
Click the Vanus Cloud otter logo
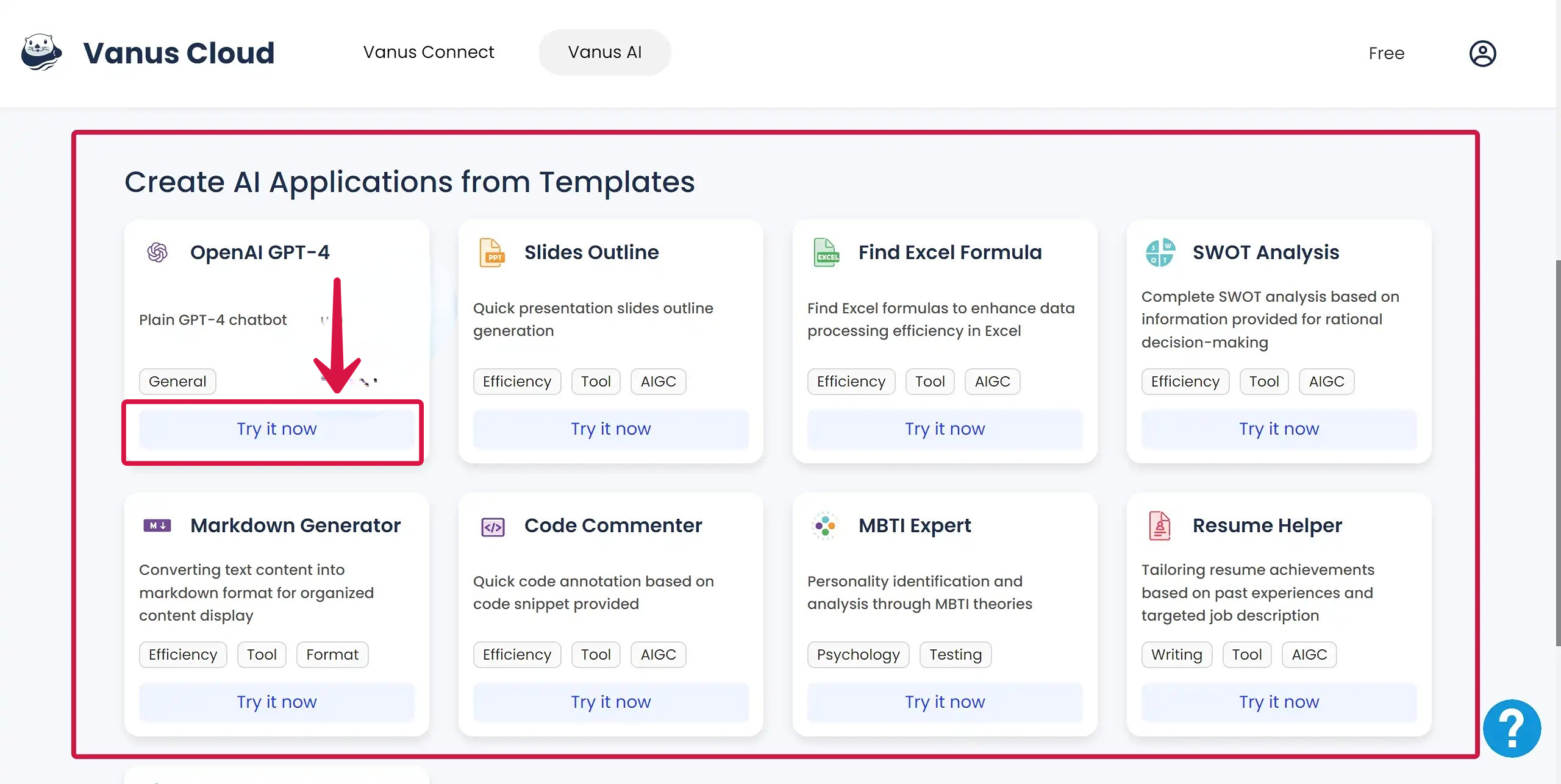pos(41,52)
